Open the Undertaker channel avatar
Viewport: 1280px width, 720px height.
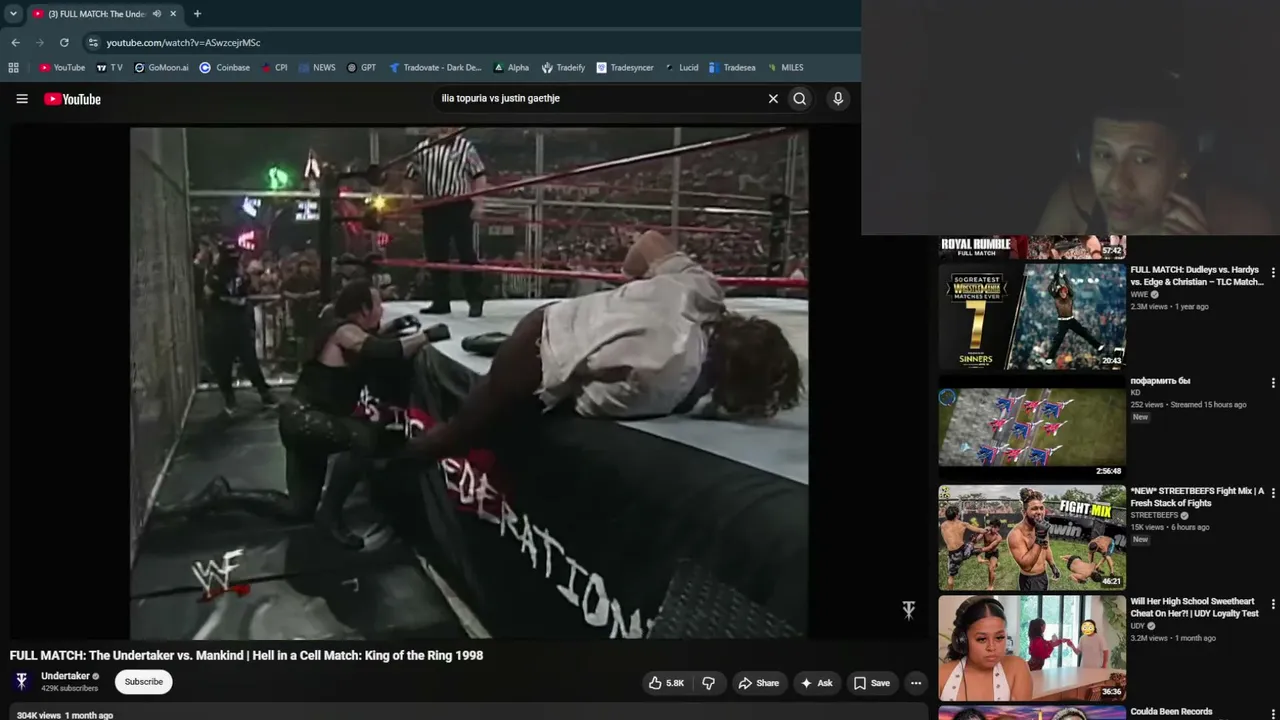tap(21, 682)
